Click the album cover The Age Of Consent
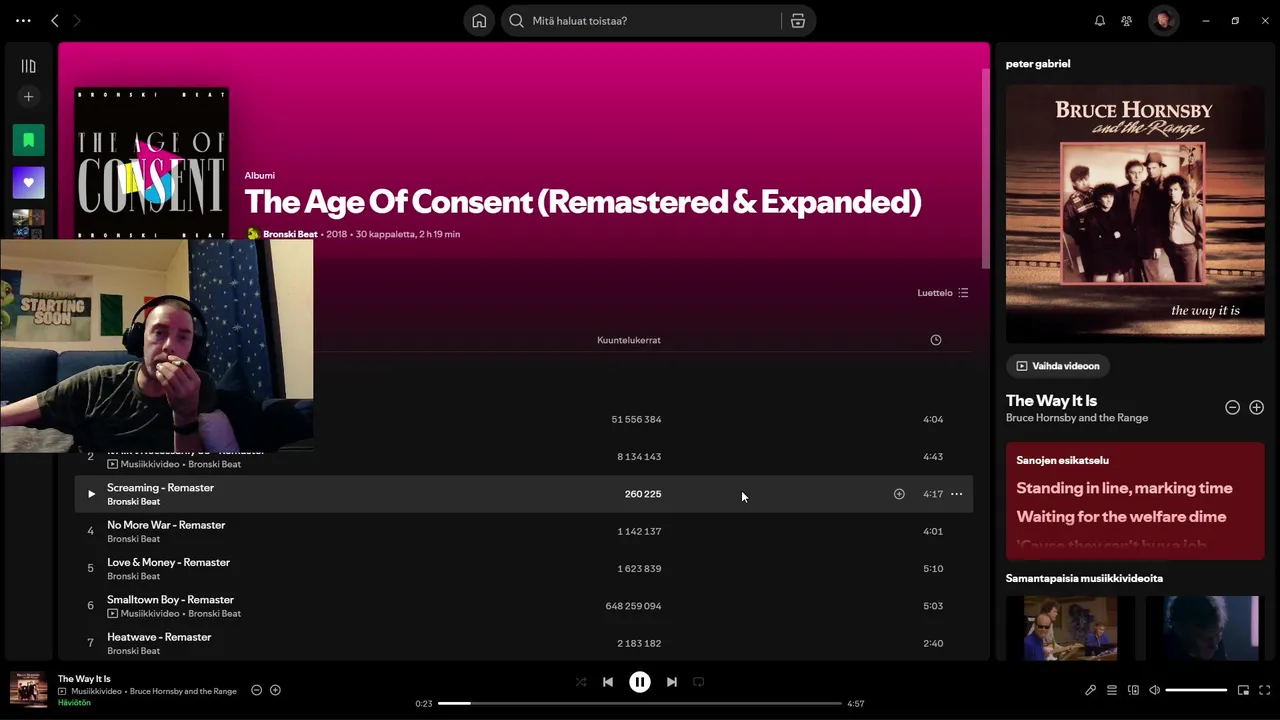Image resolution: width=1280 pixels, height=720 pixels. pyautogui.click(x=151, y=163)
